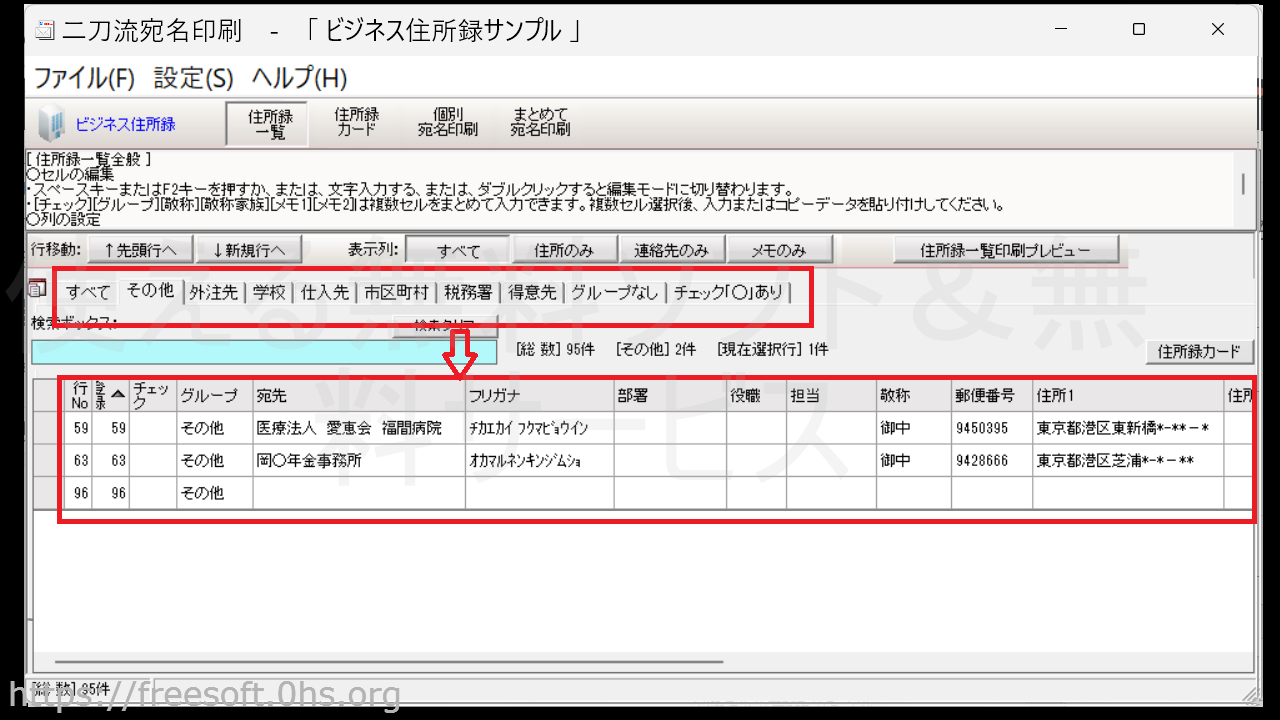This screenshot has width=1280, height=720.
Task: Click the Business address book building icon
Action: point(50,124)
